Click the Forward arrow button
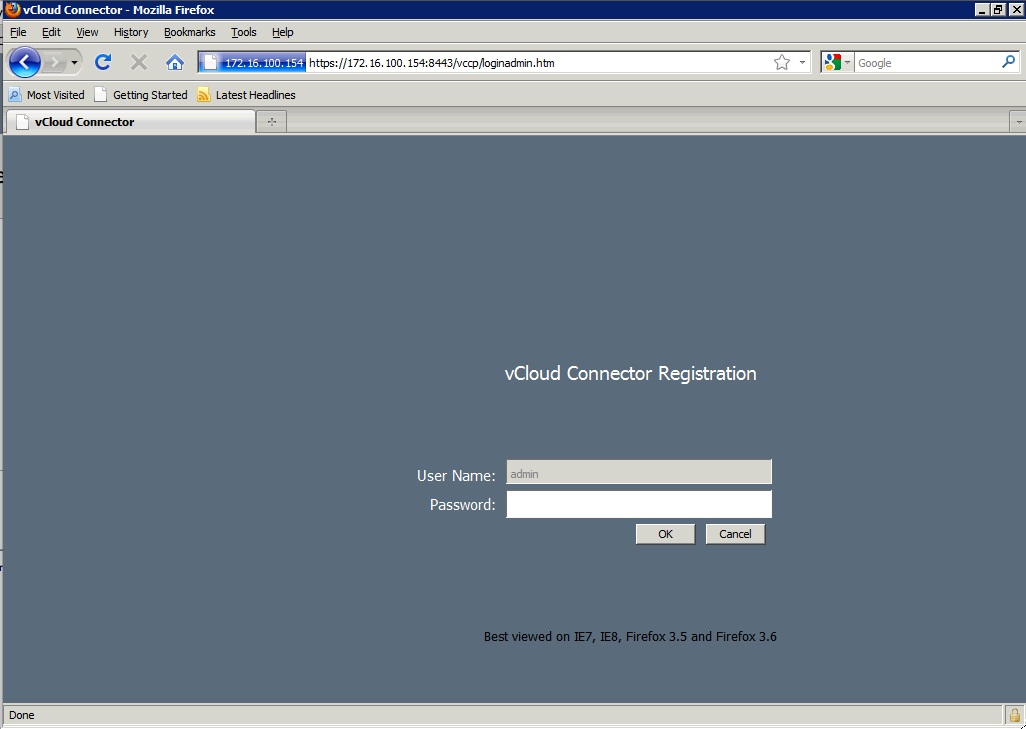The width and height of the screenshot is (1026, 729). point(55,63)
